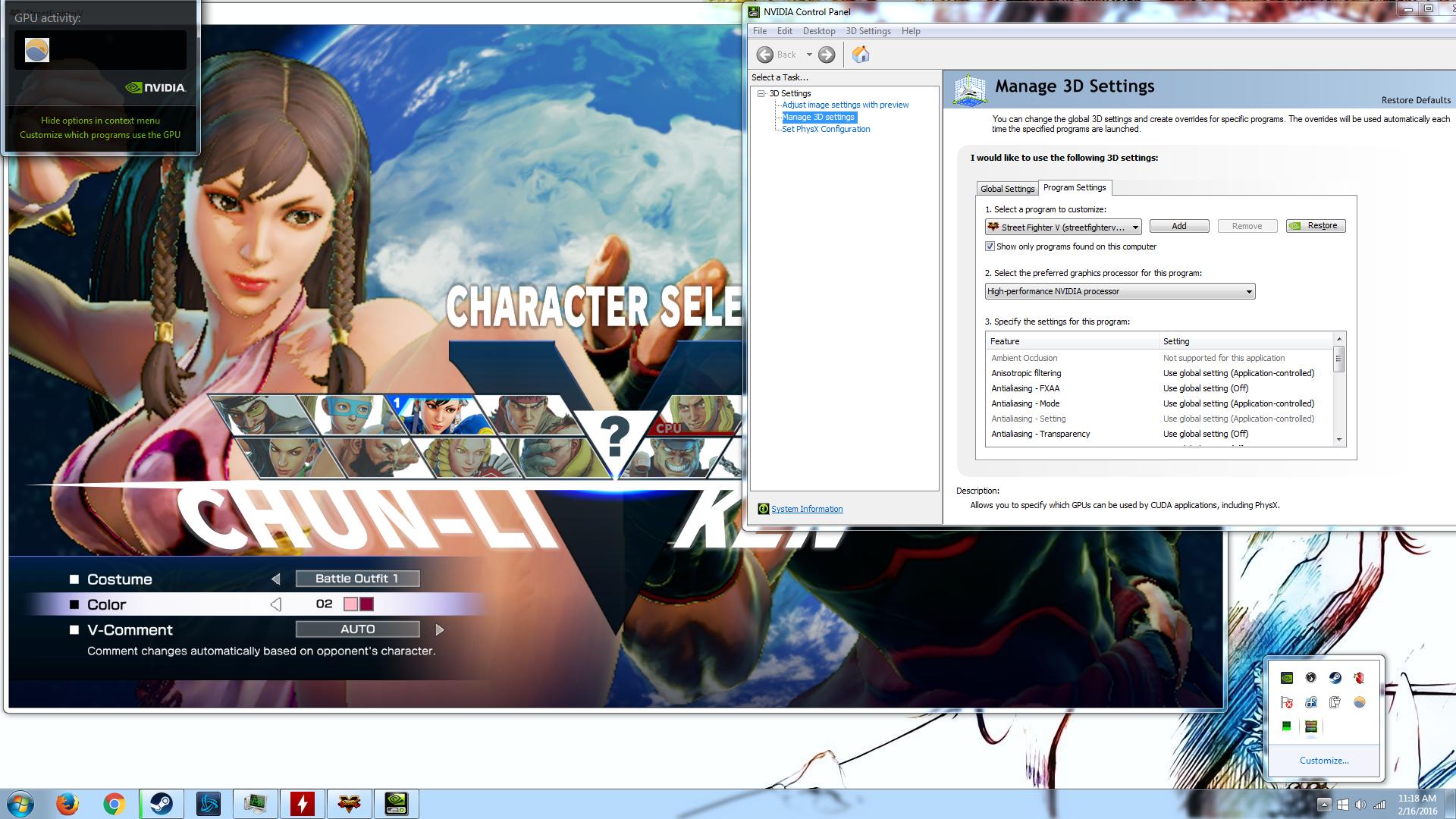This screenshot has height=819, width=1456.
Task: Collapse the 3D Settings tree node
Action: pyautogui.click(x=761, y=93)
